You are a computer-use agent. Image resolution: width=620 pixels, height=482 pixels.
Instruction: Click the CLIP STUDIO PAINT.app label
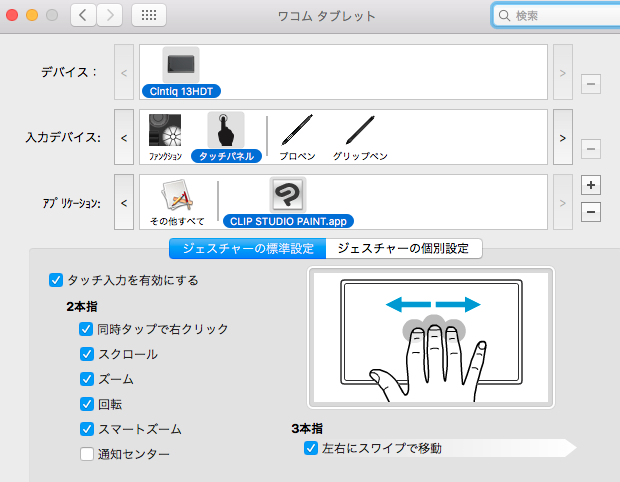[288, 221]
